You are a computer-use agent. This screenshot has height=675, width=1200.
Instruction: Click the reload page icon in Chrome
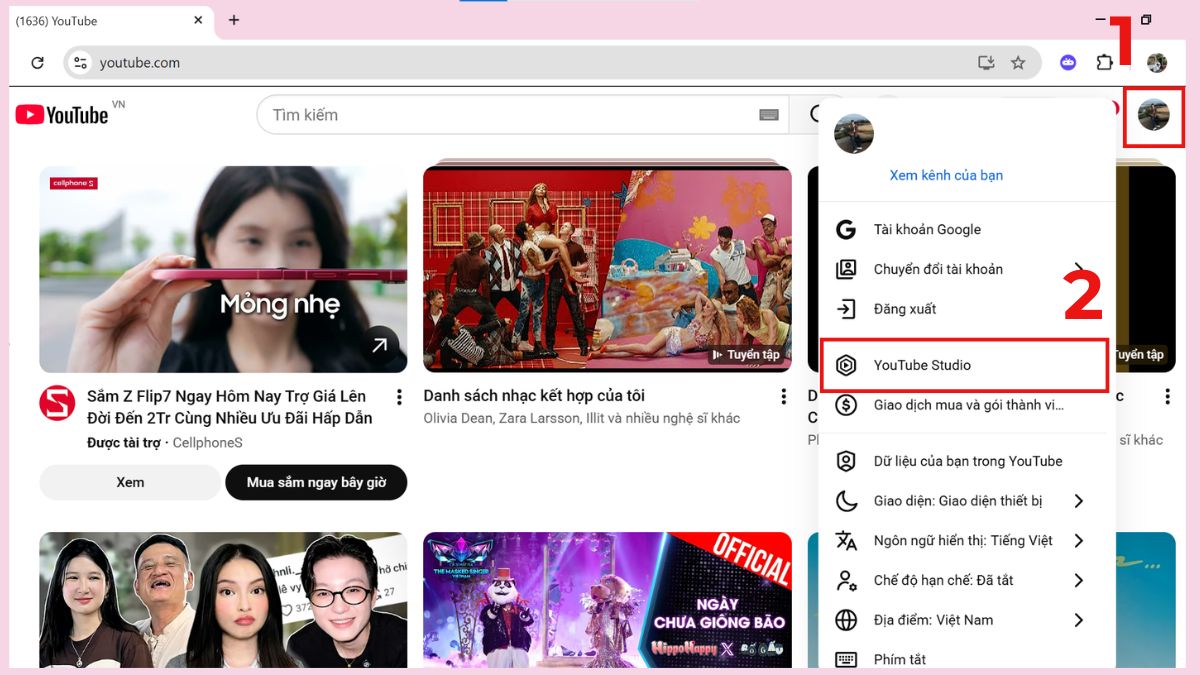[x=38, y=62]
